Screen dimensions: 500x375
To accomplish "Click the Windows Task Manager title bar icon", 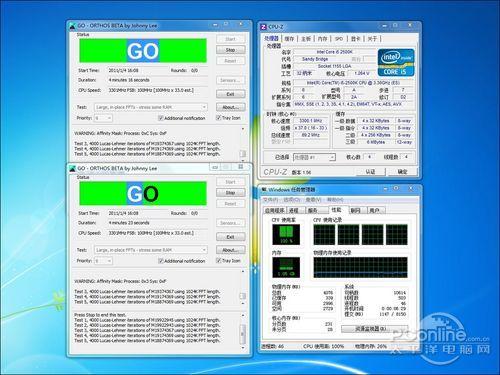I will click(264, 190).
